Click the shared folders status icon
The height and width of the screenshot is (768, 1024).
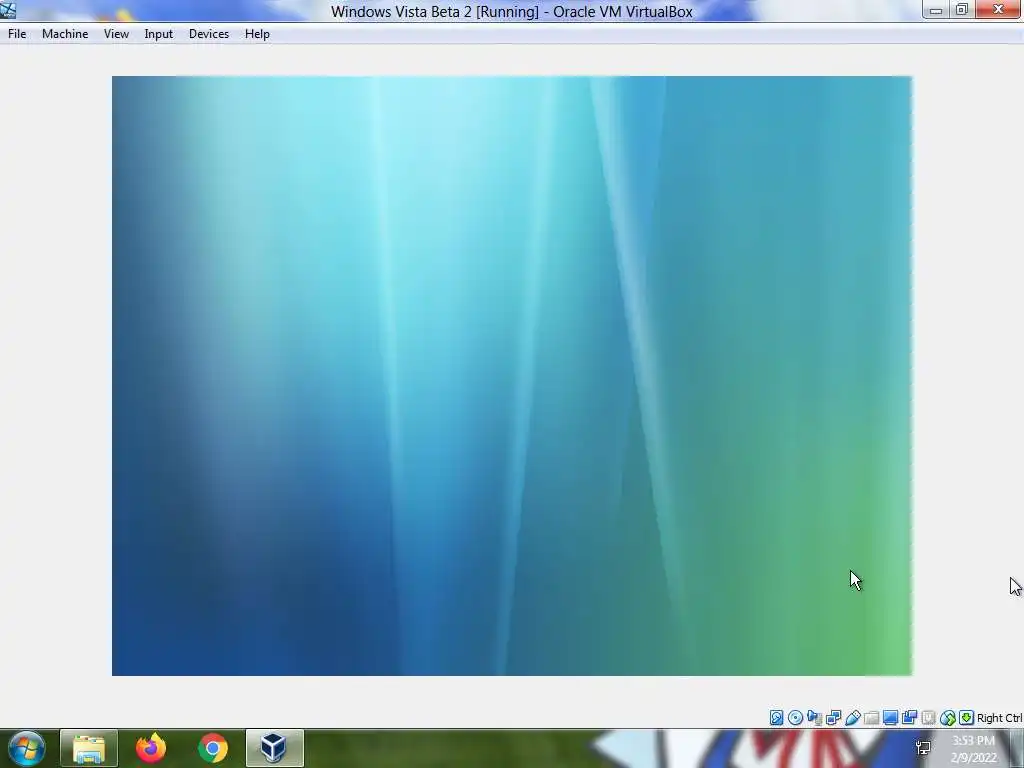[871, 718]
